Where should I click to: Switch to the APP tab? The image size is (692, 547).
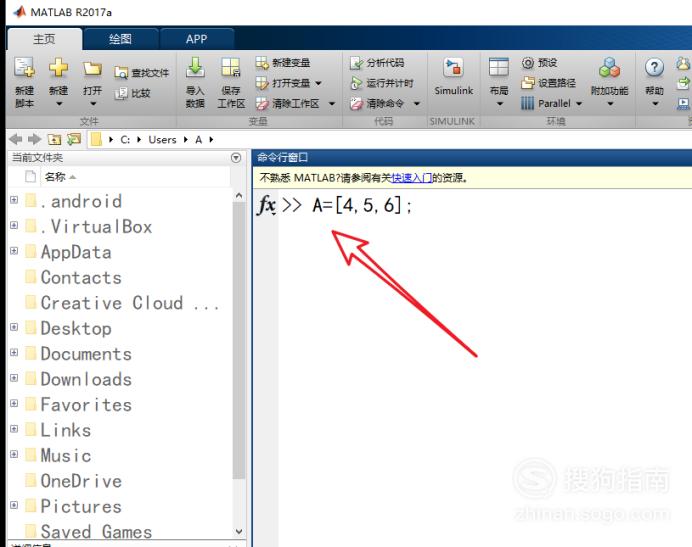tap(196, 39)
